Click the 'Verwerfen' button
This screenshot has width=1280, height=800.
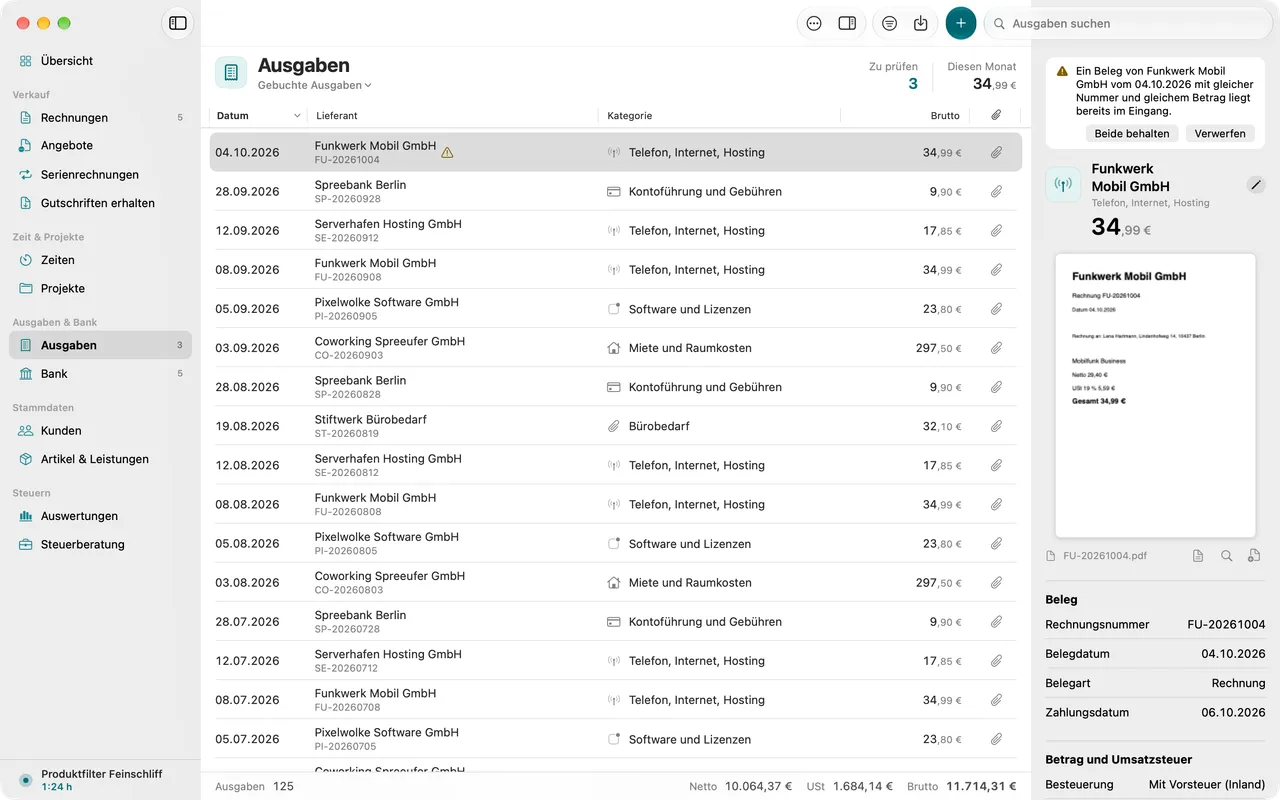[x=1220, y=133]
